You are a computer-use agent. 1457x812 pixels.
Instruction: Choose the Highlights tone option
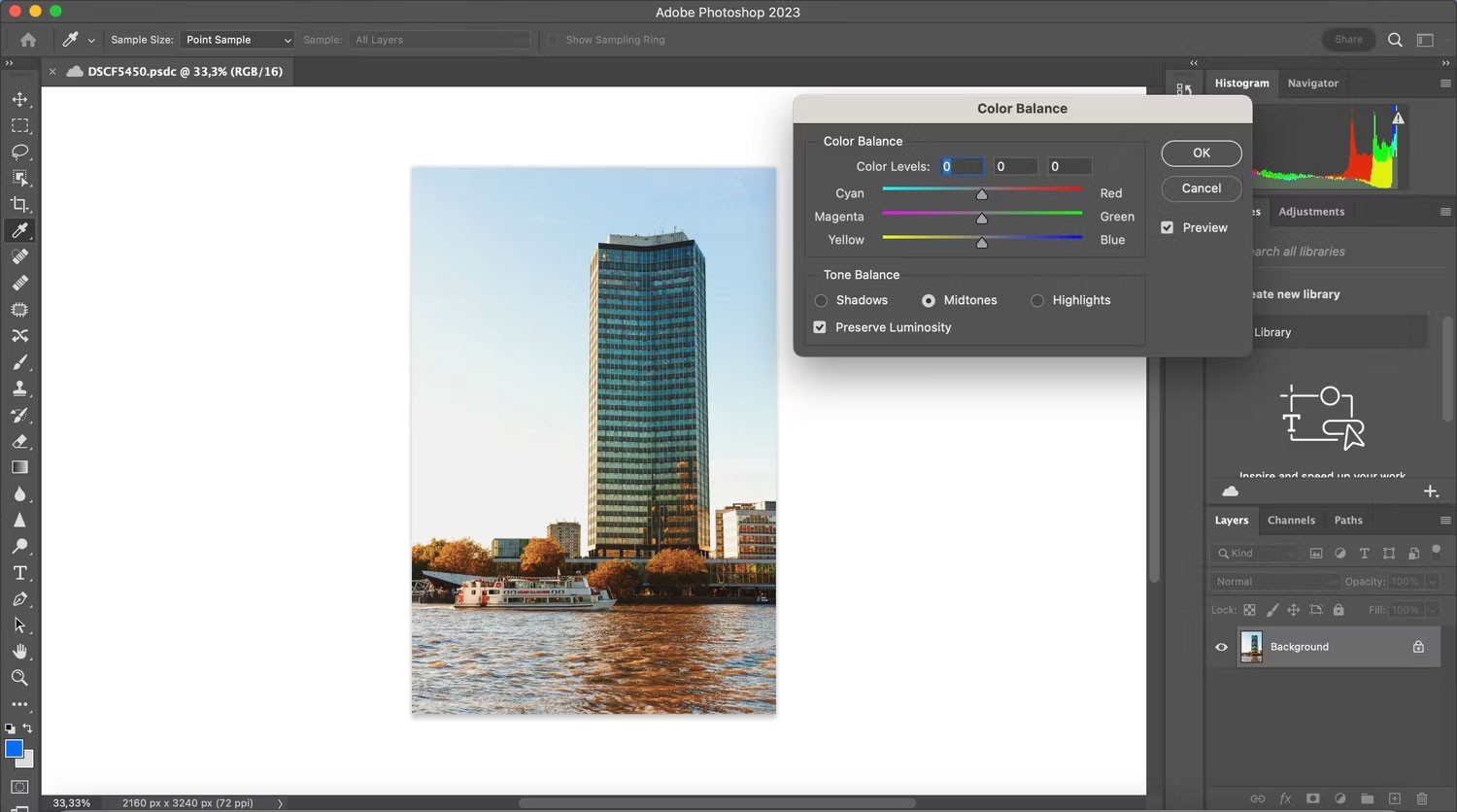point(1037,301)
